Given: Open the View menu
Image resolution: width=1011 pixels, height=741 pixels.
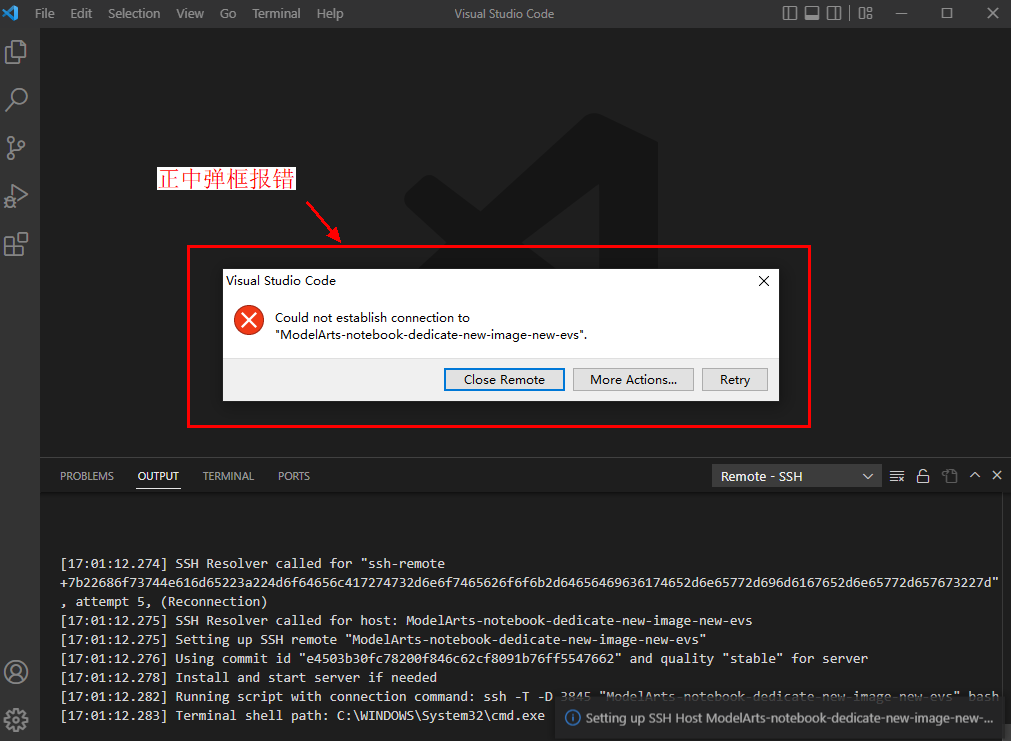Looking at the screenshot, I should click(190, 14).
